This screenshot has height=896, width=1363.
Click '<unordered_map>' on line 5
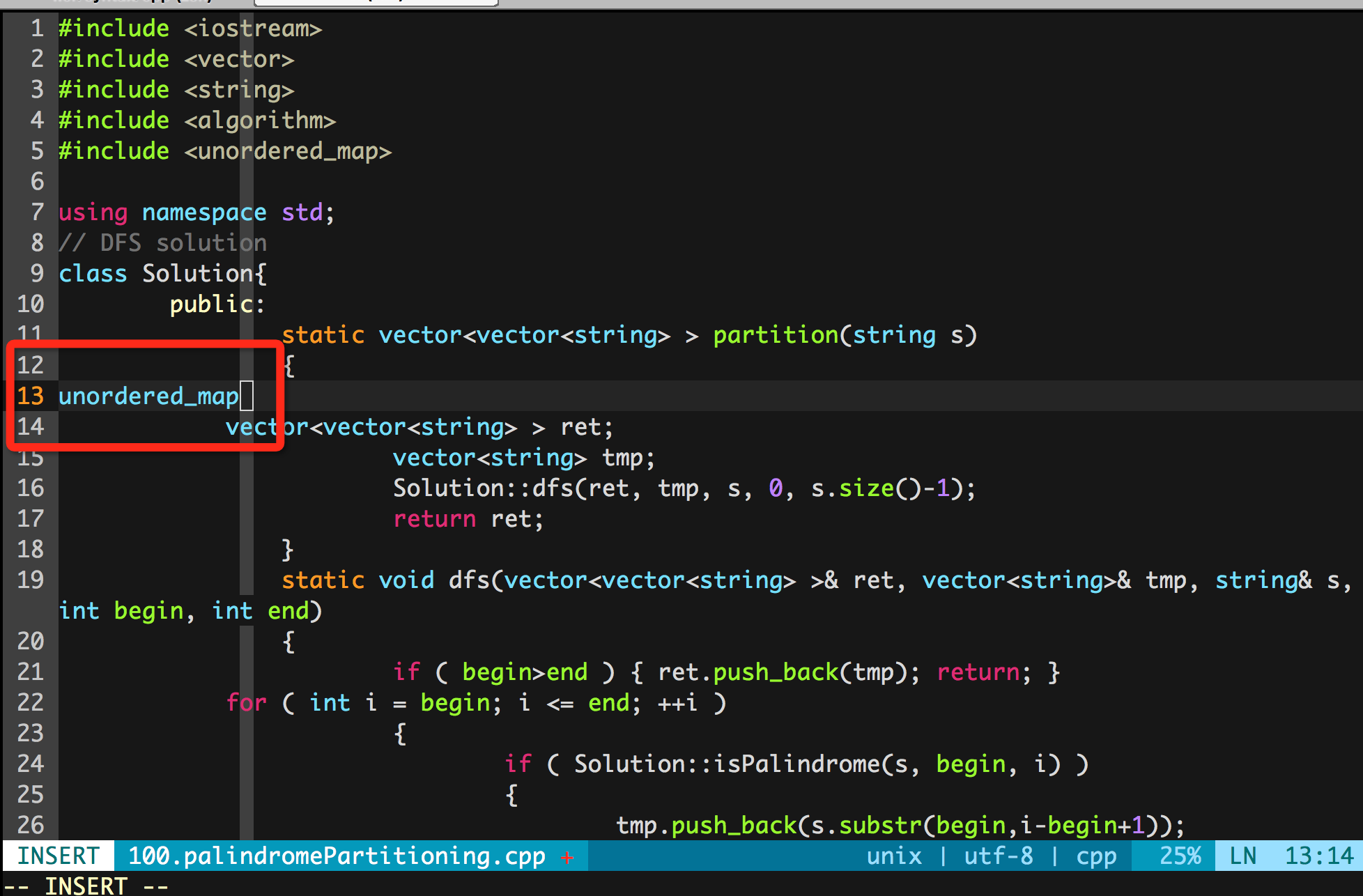pyautogui.click(x=288, y=151)
